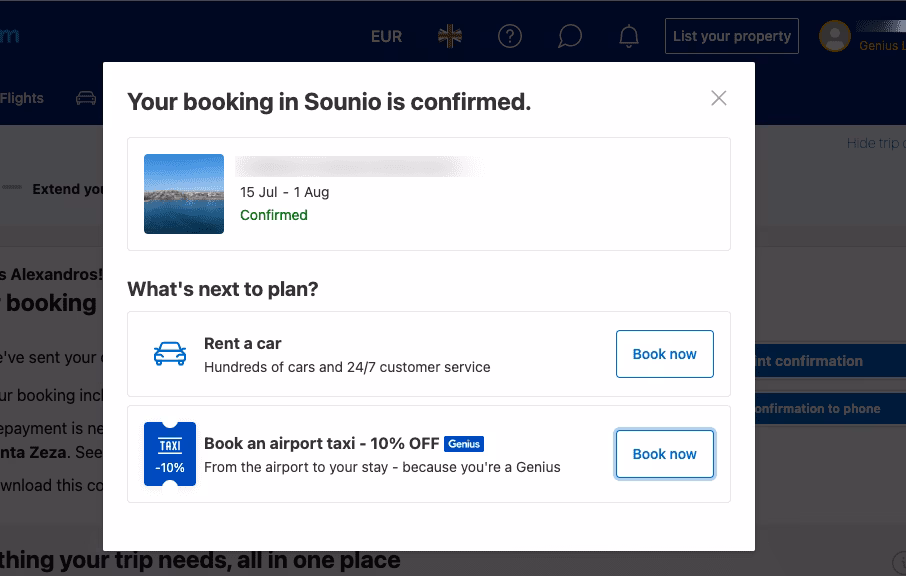Dismiss the booking confirmation modal

(x=718, y=98)
